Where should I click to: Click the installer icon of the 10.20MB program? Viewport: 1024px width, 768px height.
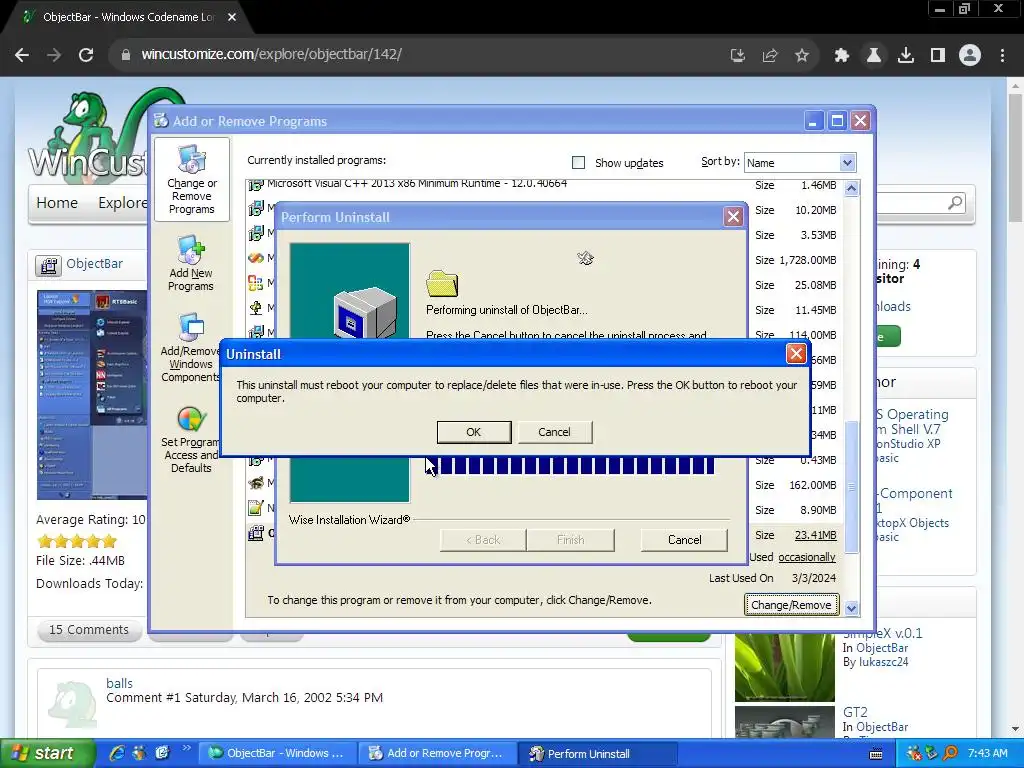tap(256, 209)
